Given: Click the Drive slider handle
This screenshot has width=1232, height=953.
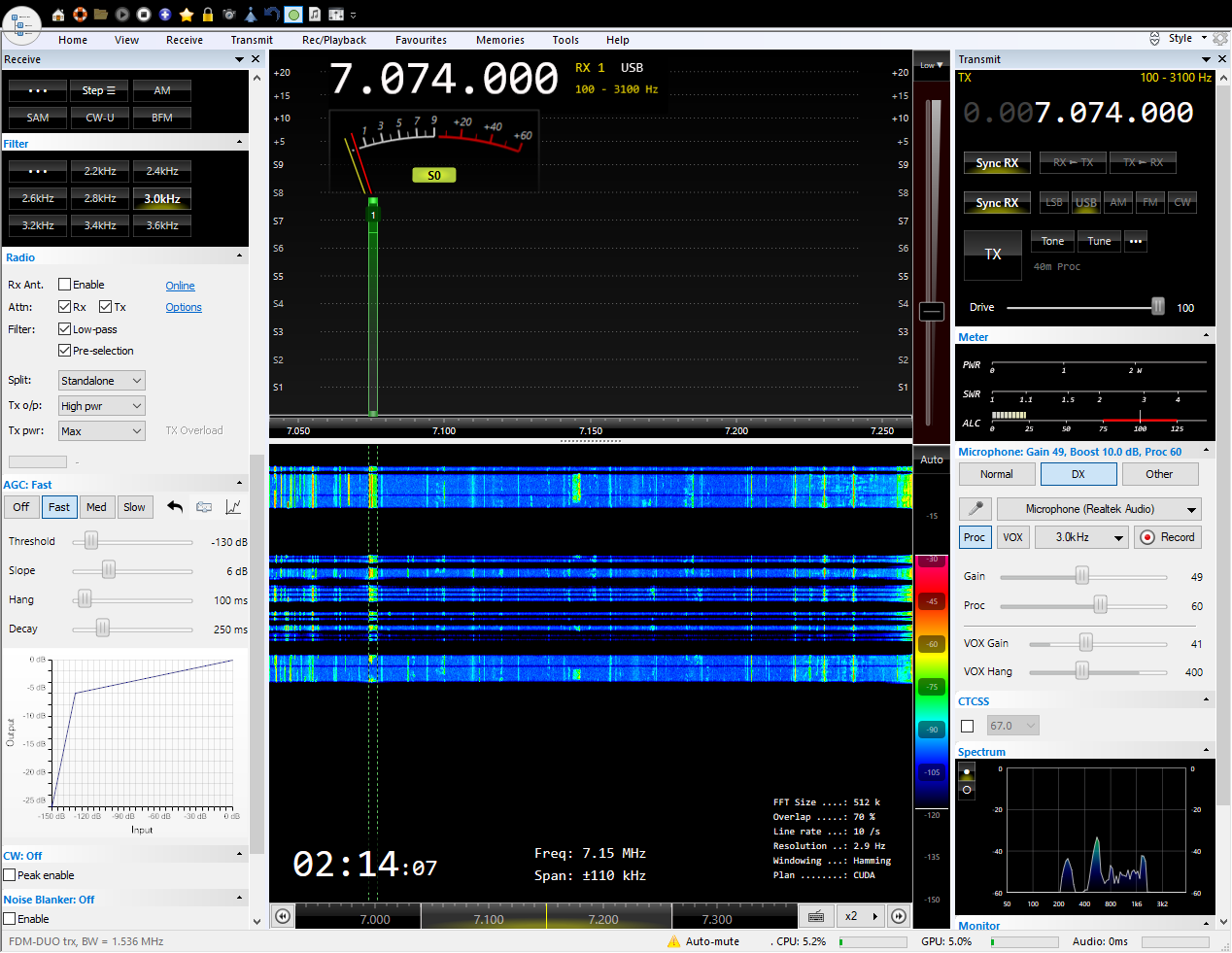Looking at the screenshot, I should [1157, 307].
